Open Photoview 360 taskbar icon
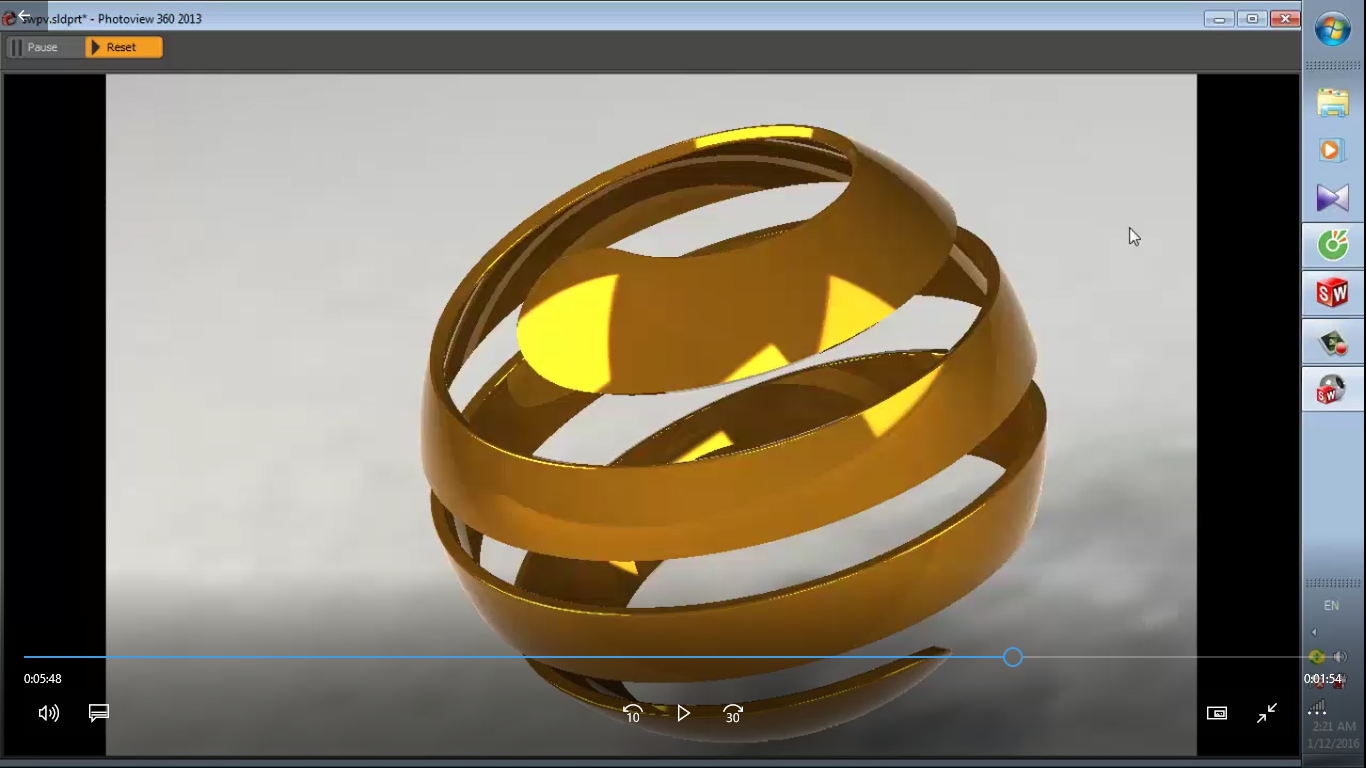Viewport: 1366px width, 768px height. point(1333,390)
